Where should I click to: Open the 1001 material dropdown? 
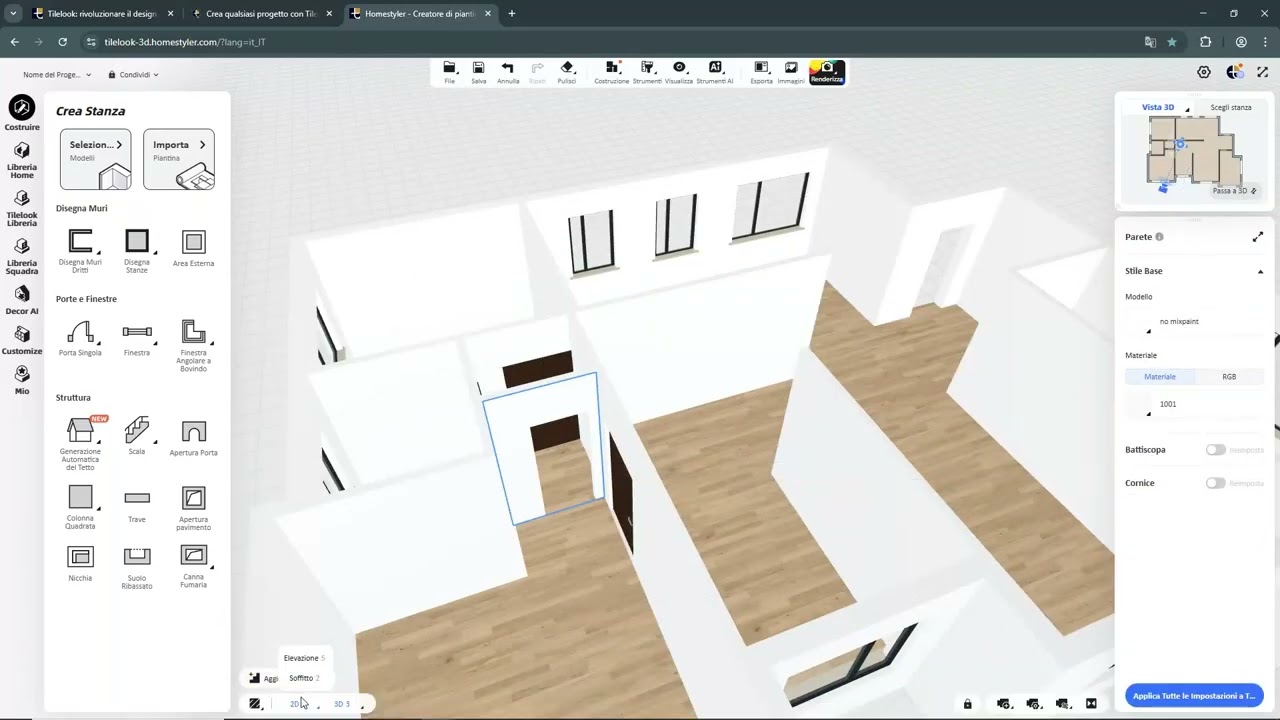pyautogui.click(x=1194, y=404)
